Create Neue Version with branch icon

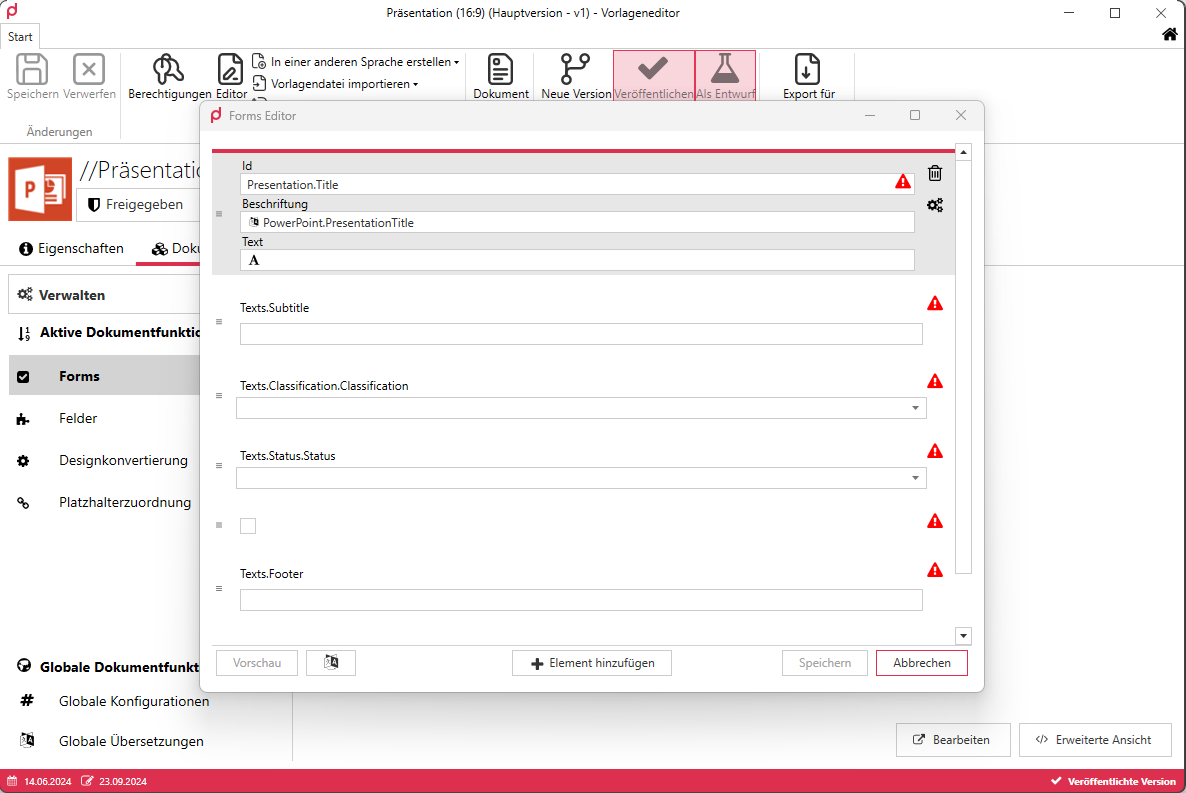(576, 69)
